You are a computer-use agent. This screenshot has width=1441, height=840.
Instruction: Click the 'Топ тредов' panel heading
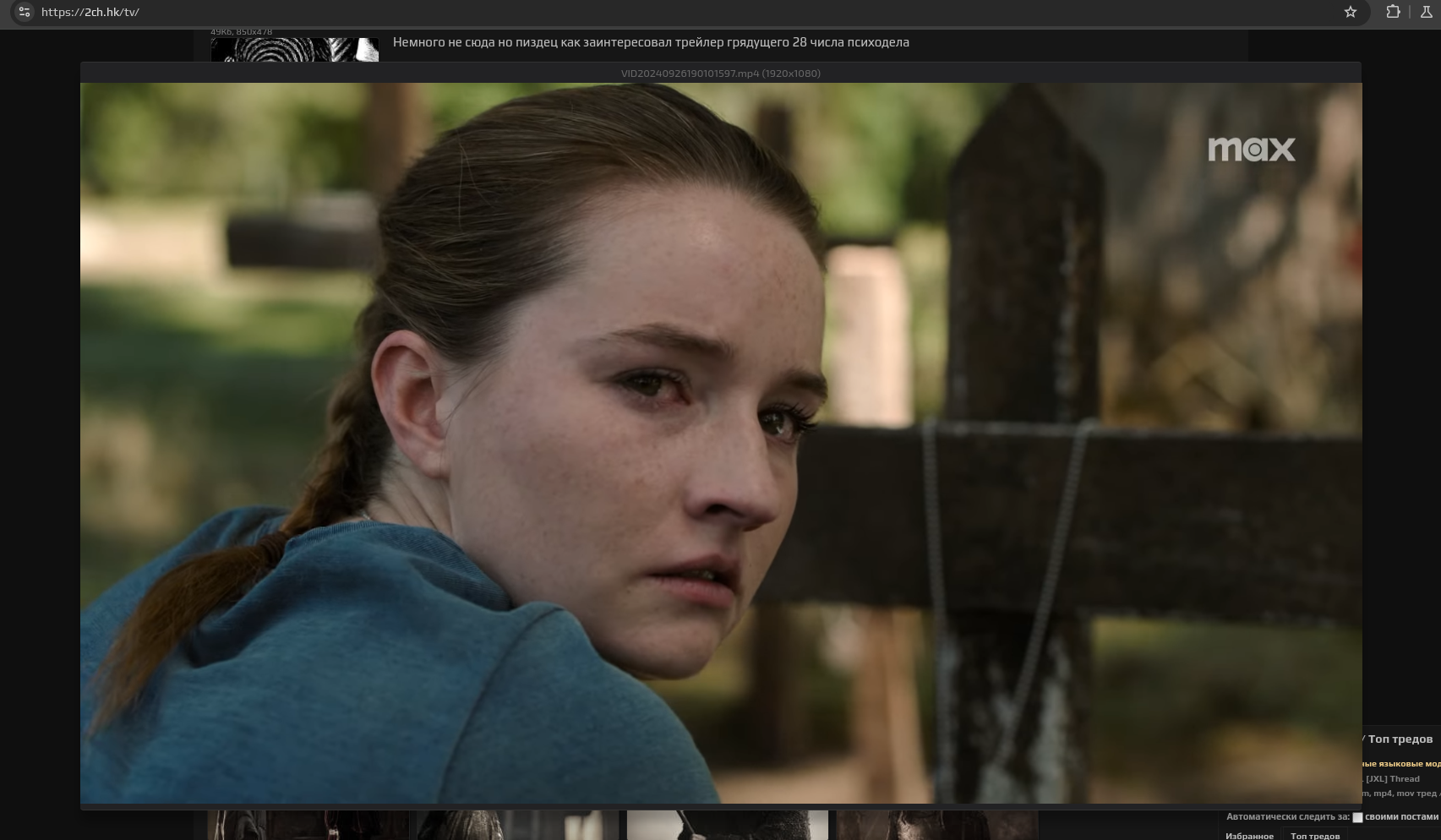[1400, 739]
